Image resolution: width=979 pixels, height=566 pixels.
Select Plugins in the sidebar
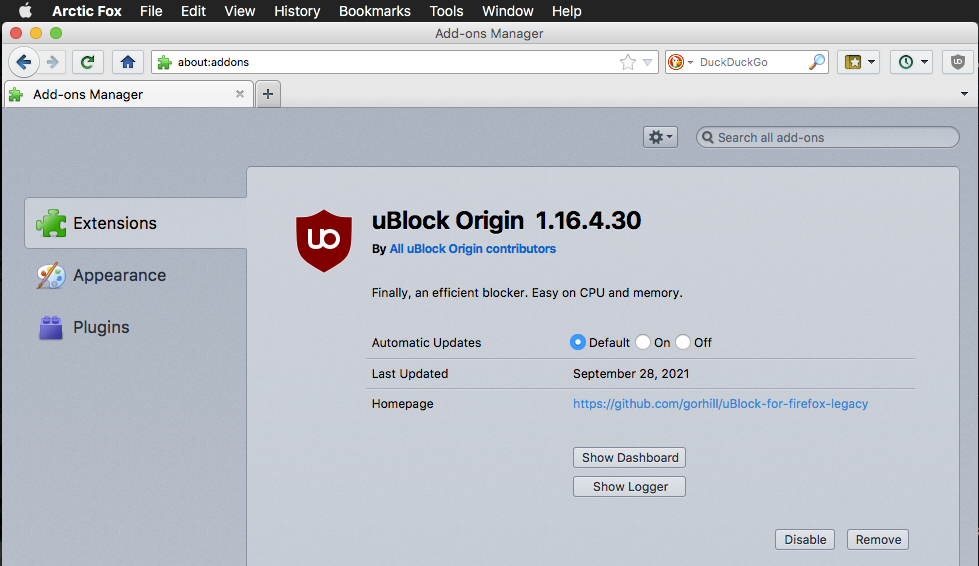135,327
